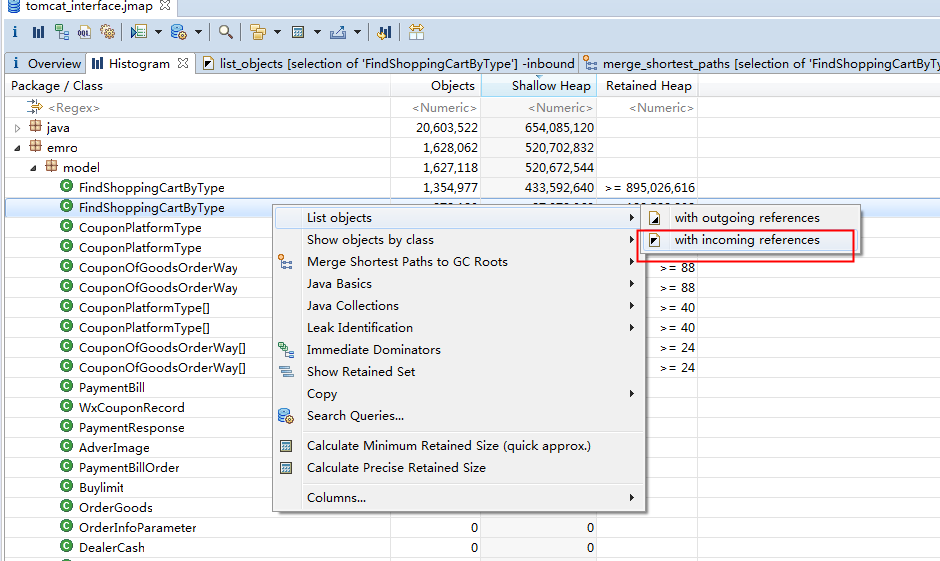Click the Export toolbar icon
Viewport: 940px width, 561px height.
338,32
